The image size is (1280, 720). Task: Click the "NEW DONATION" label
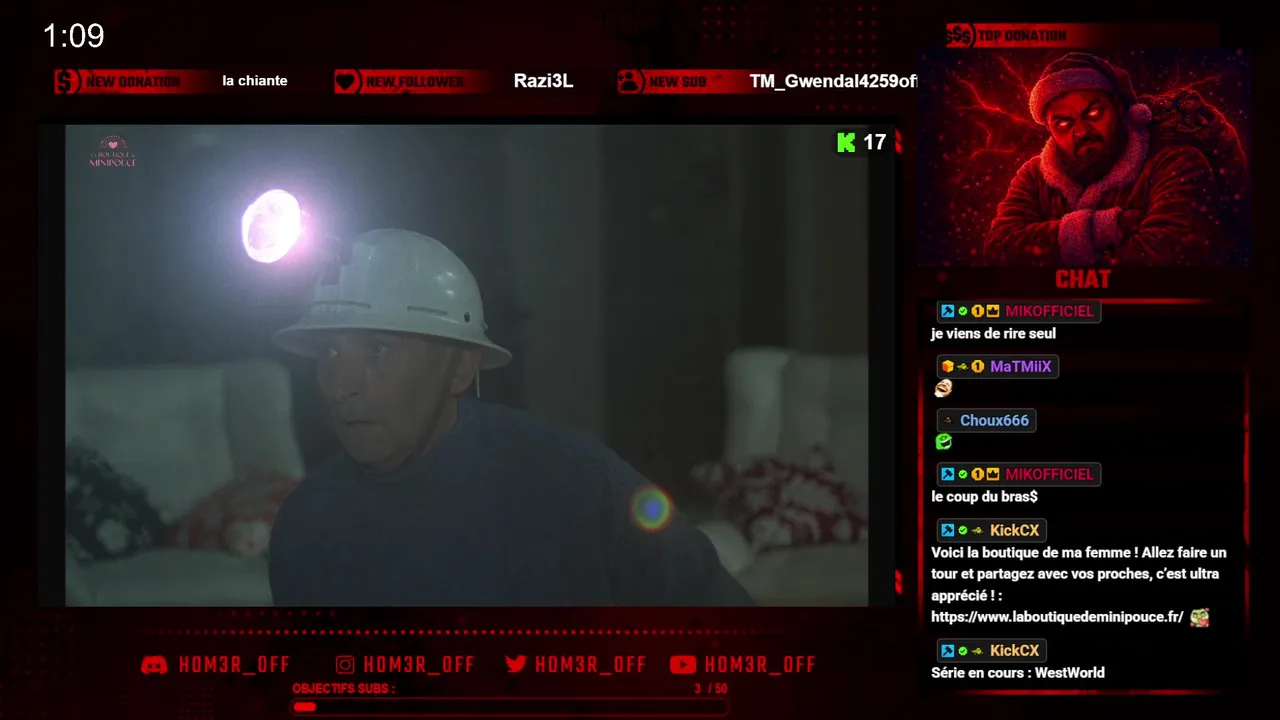click(133, 82)
